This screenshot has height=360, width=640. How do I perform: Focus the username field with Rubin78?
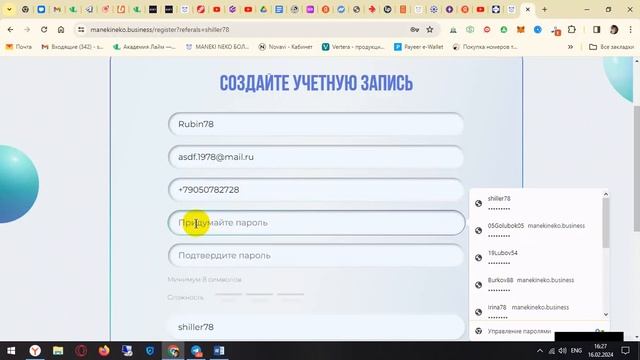coord(316,124)
